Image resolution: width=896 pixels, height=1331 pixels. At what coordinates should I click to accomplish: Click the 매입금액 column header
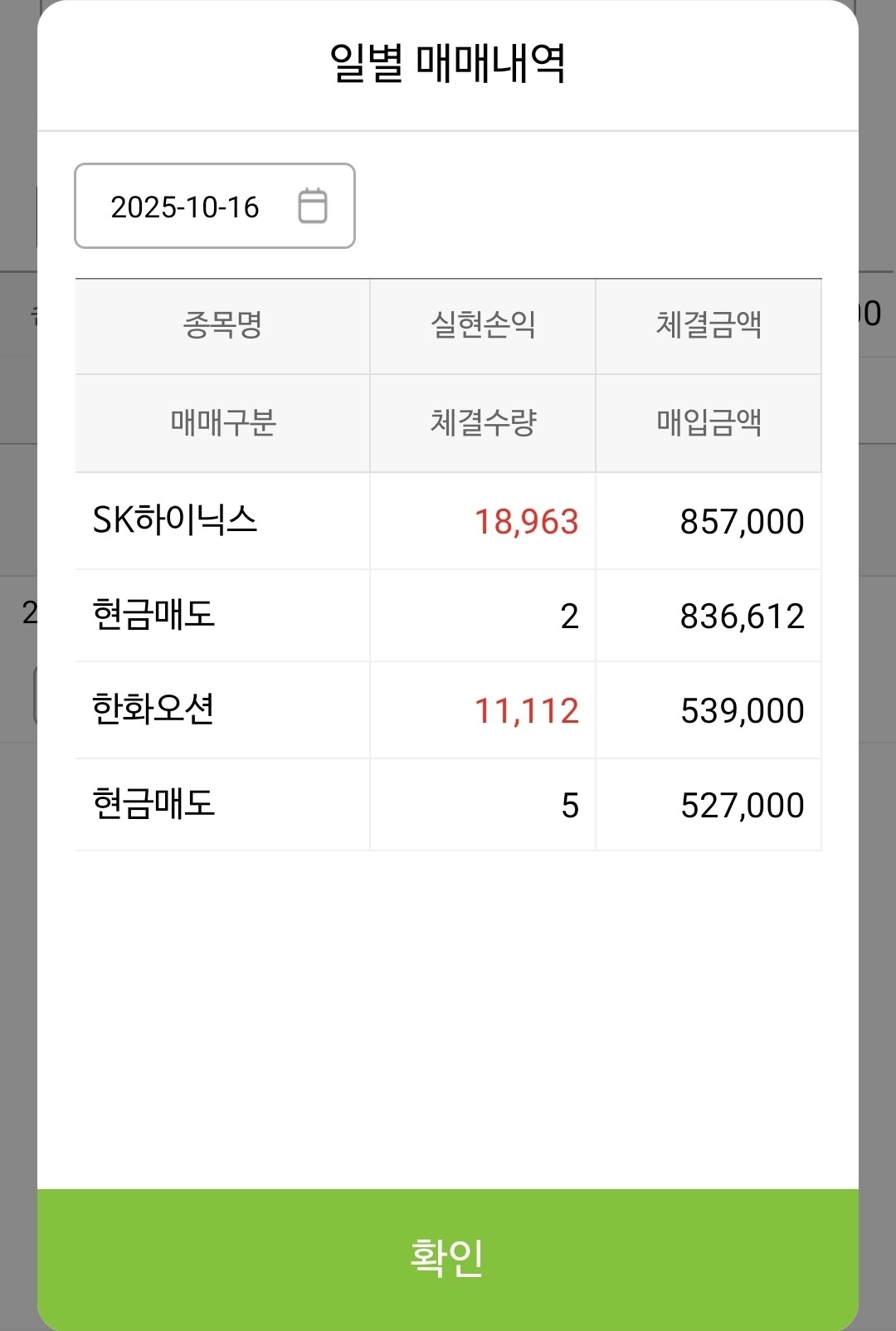click(709, 423)
